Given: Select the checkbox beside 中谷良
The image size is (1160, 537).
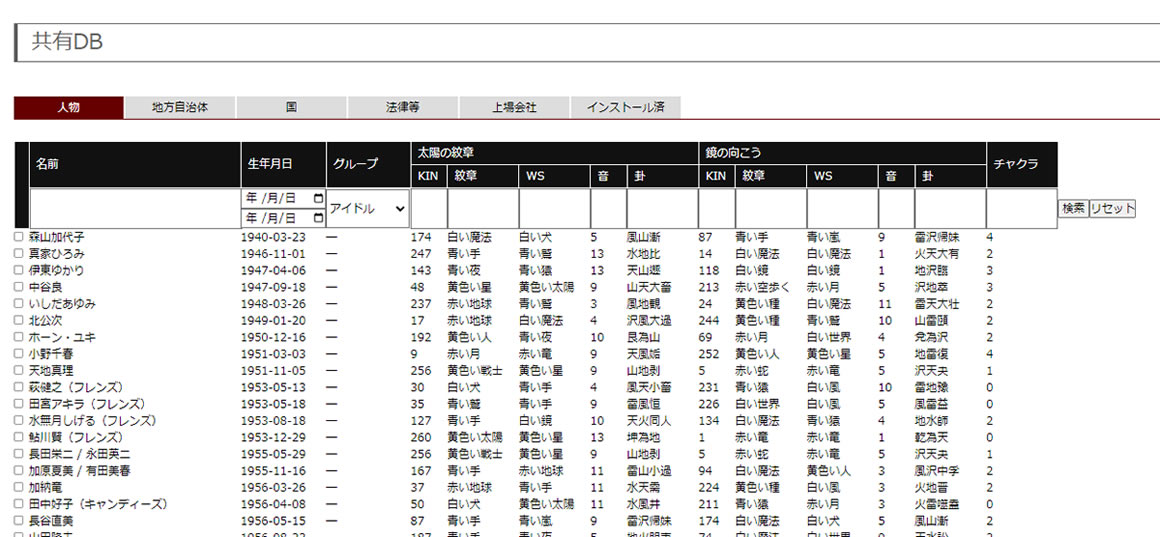Looking at the screenshot, I should click(19, 287).
